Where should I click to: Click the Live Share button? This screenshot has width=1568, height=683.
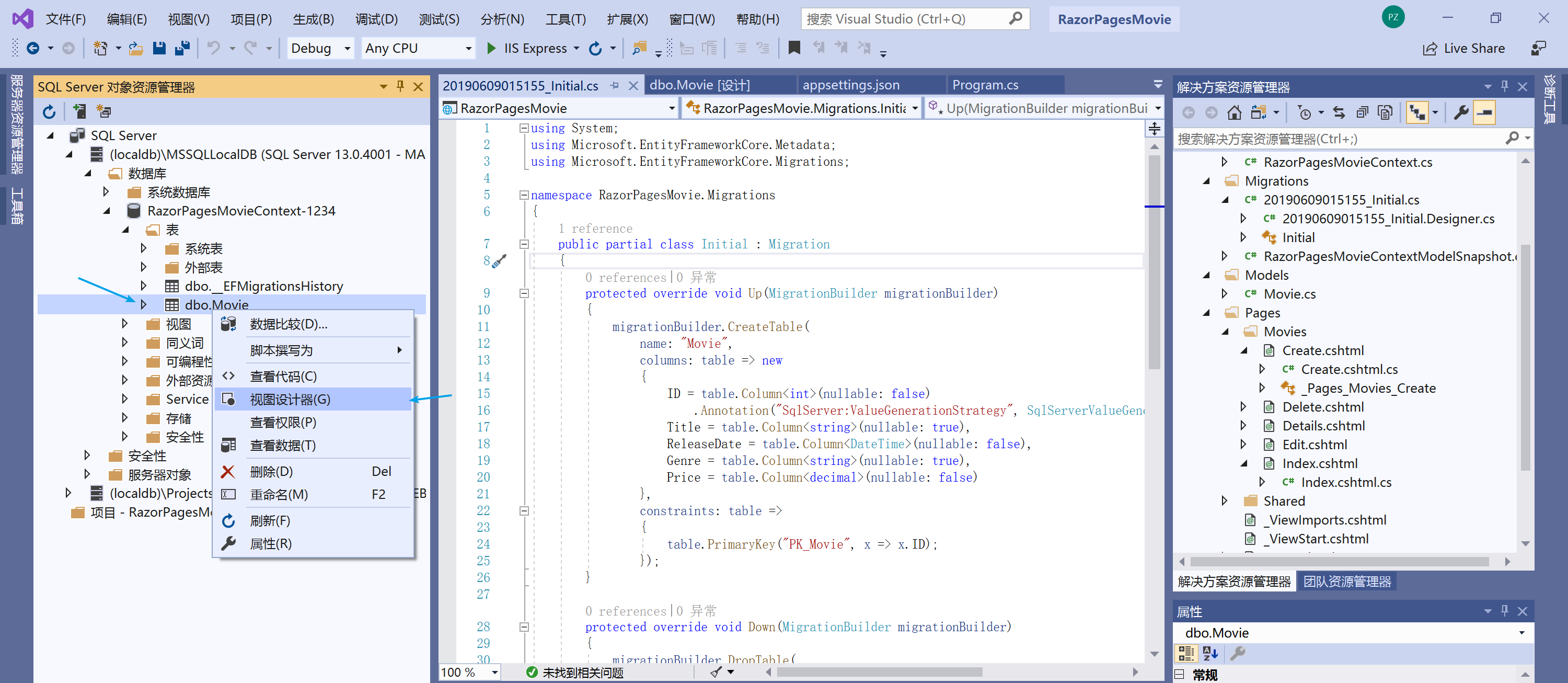click(1463, 48)
